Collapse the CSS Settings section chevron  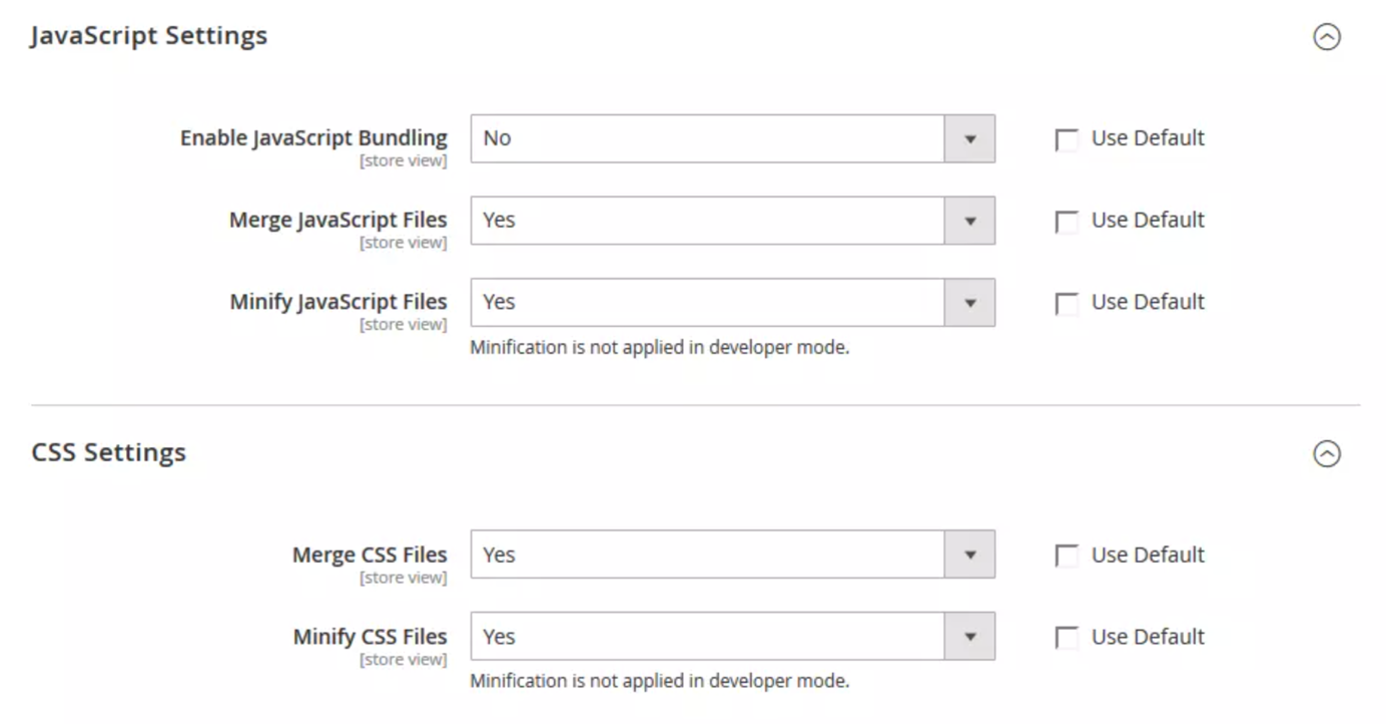pyautogui.click(x=1328, y=453)
